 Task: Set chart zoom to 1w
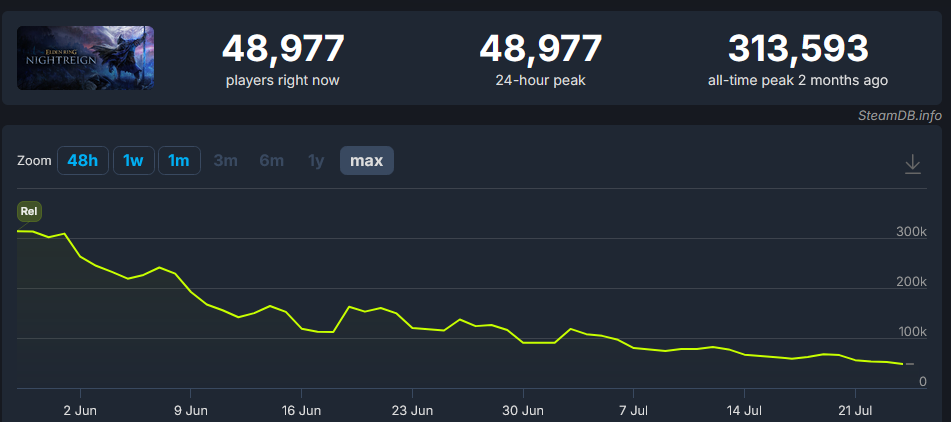[133, 161]
